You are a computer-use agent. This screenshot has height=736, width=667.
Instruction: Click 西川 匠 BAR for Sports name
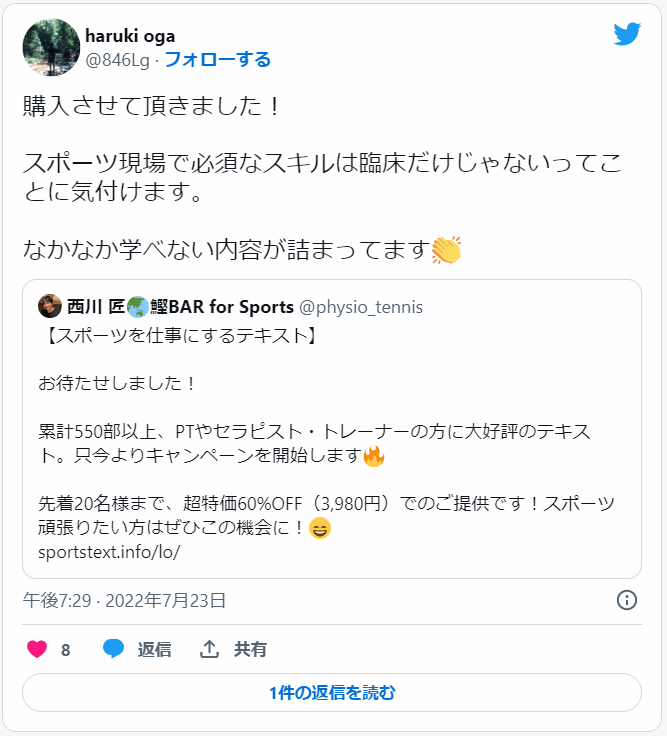pyautogui.click(x=180, y=306)
